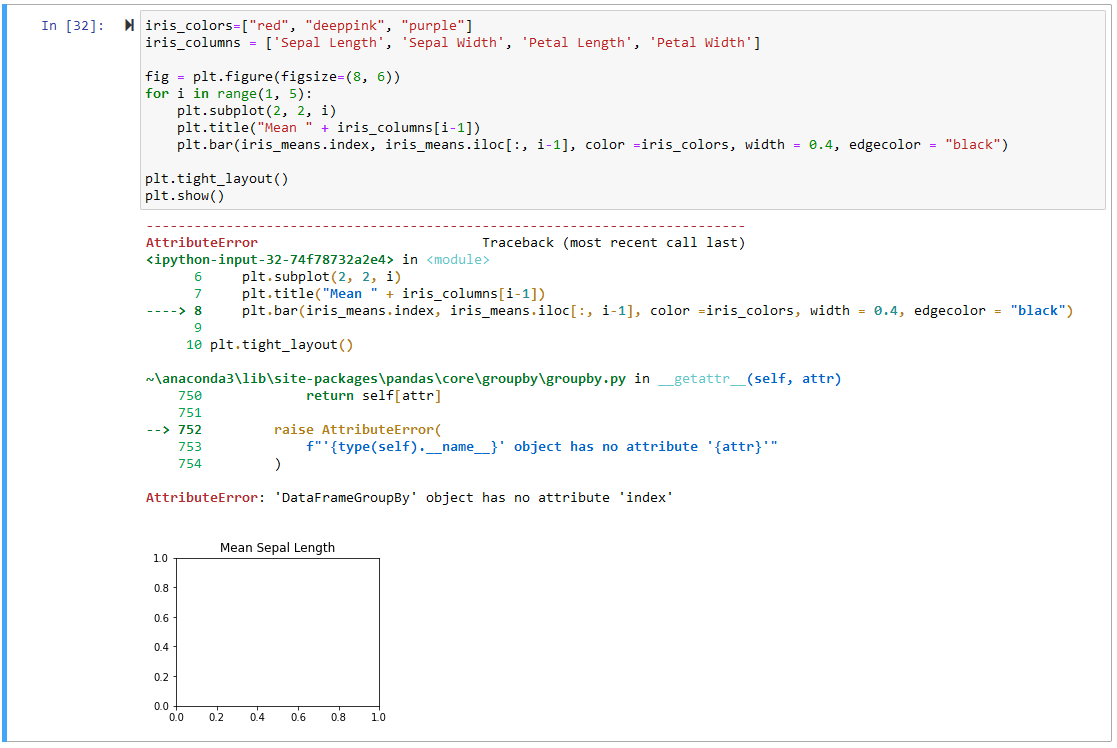The width and height of the screenshot is (1117, 748).
Task: Click the plt.title code line in cell
Action: point(328,128)
